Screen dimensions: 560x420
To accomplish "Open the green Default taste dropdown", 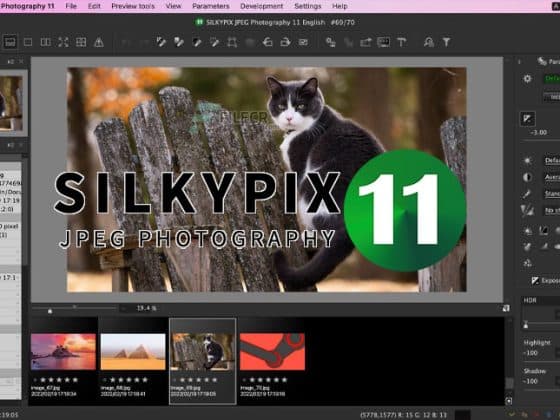I will pos(551,79).
